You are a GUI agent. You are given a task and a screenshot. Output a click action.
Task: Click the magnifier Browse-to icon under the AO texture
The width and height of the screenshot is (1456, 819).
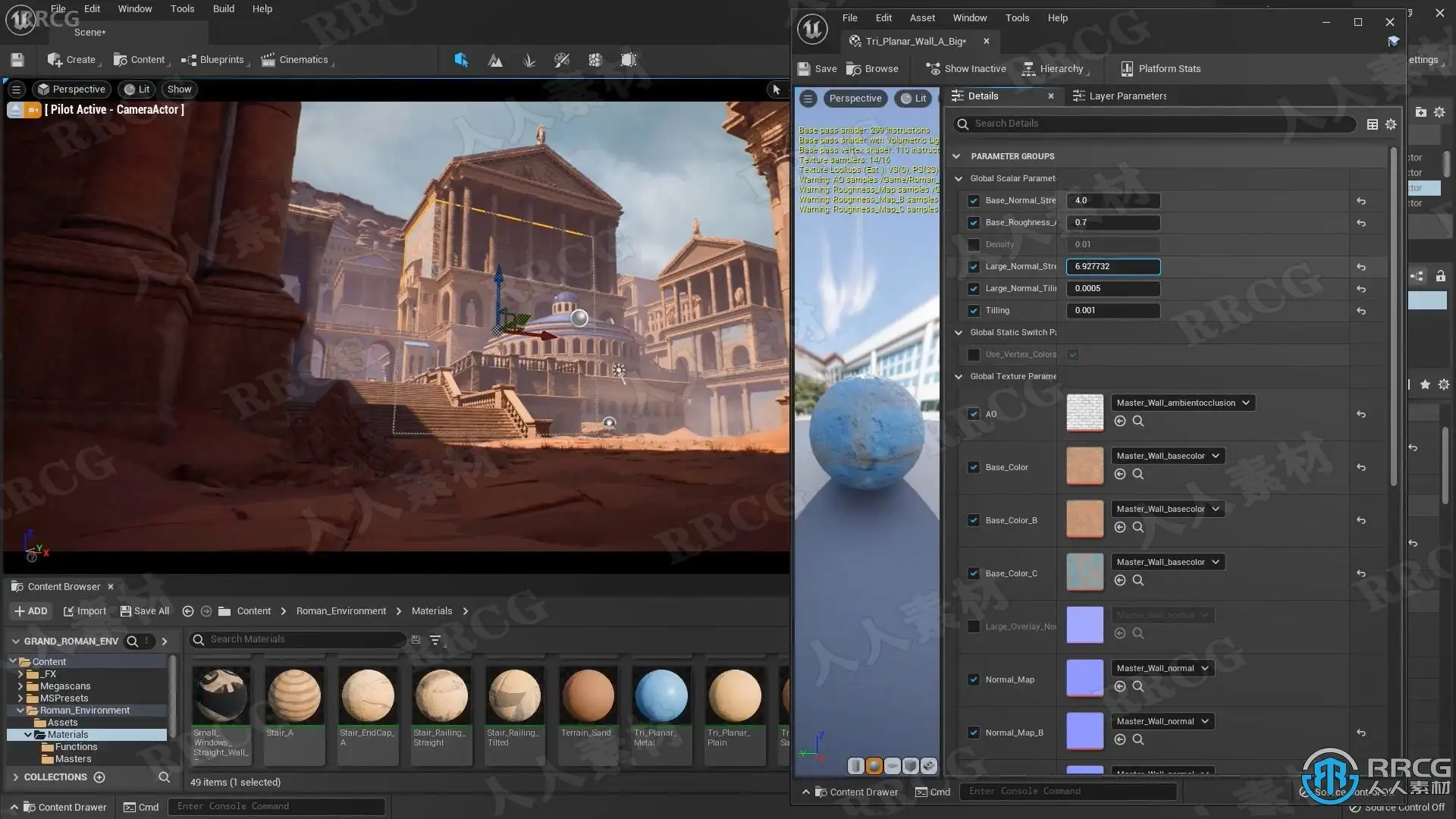1138,422
